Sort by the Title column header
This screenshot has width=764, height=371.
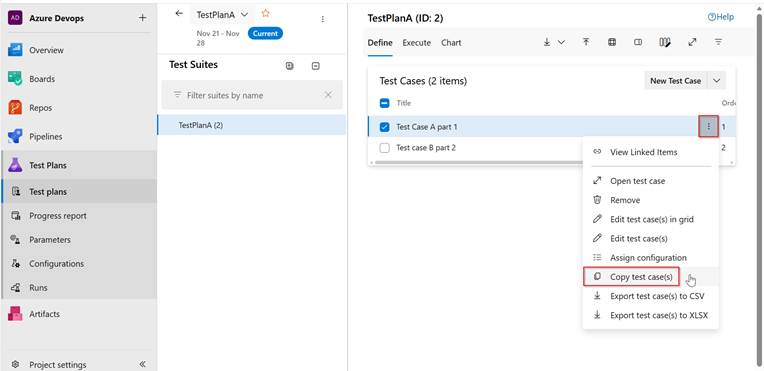click(403, 103)
